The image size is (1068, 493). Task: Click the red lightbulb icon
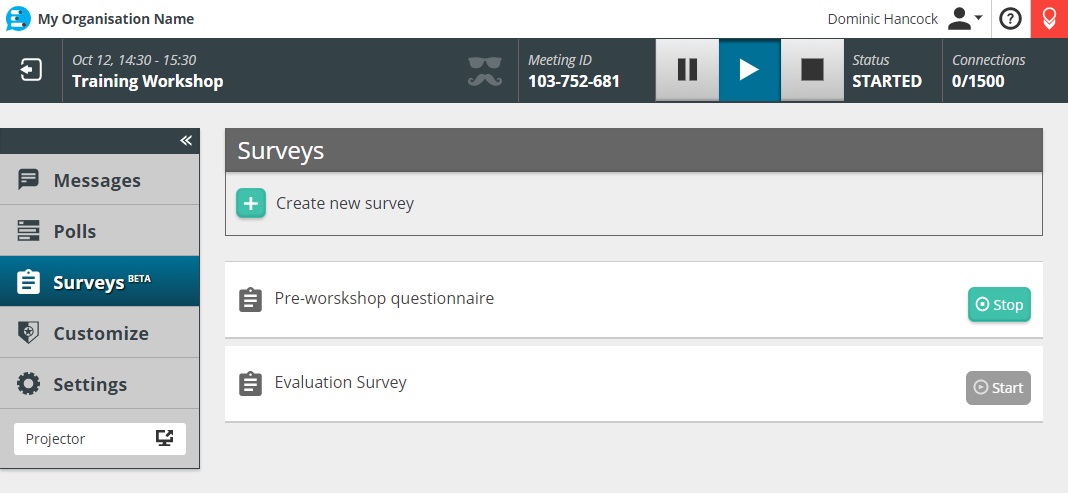coord(1049,19)
